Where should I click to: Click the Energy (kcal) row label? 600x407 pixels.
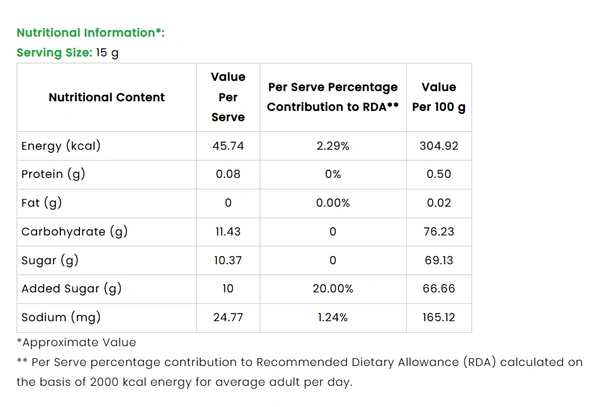tap(61, 146)
